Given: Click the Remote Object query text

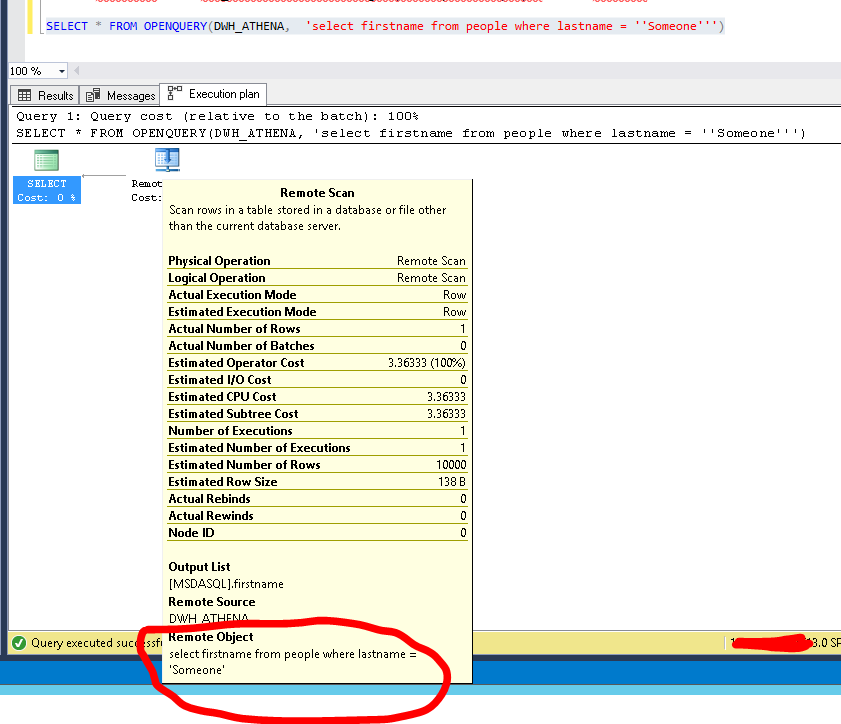Looking at the screenshot, I should pyautogui.click(x=292, y=662).
